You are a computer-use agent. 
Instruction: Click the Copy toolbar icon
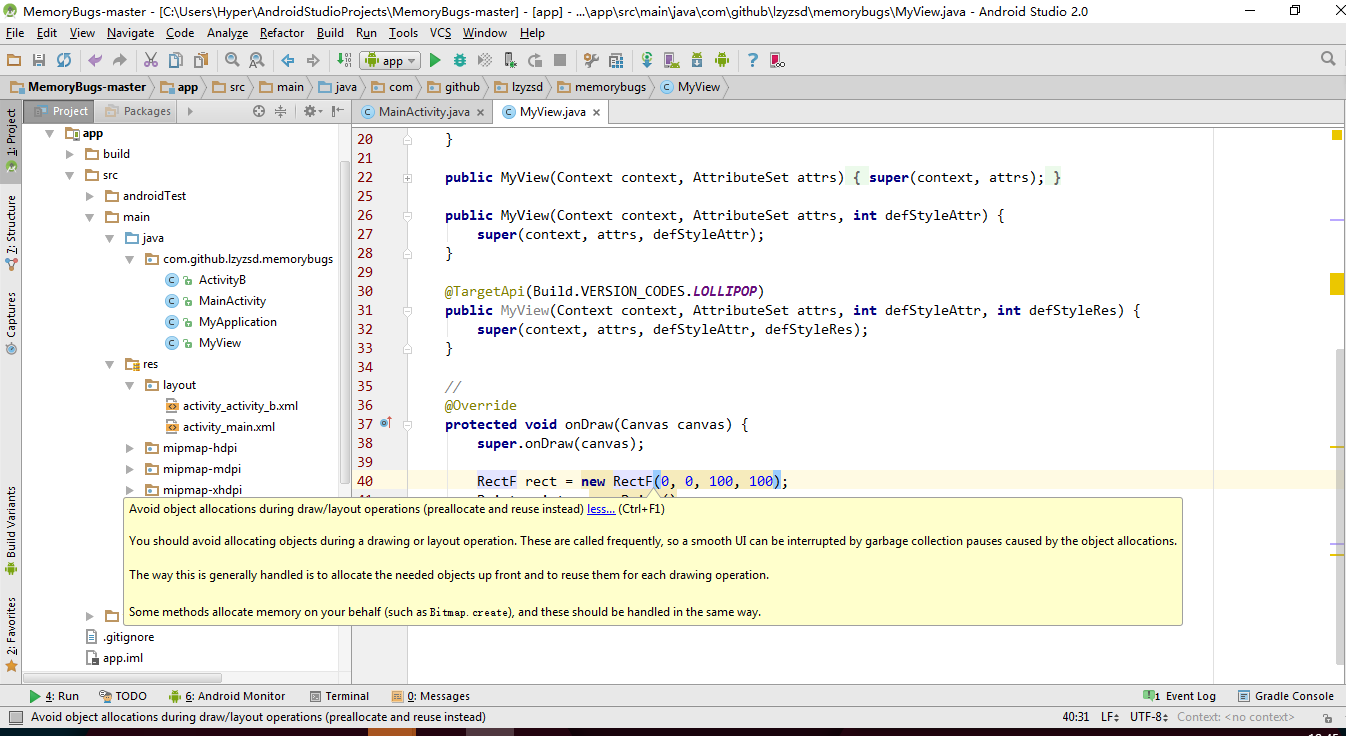[176, 60]
